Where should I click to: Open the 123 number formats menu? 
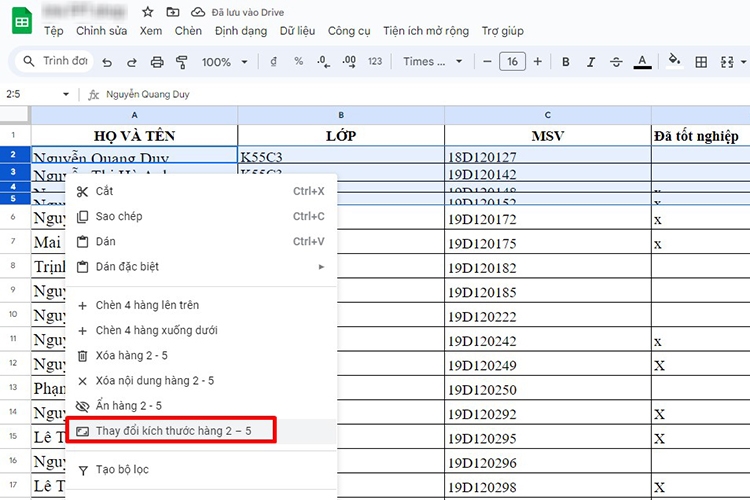coord(375,61)
